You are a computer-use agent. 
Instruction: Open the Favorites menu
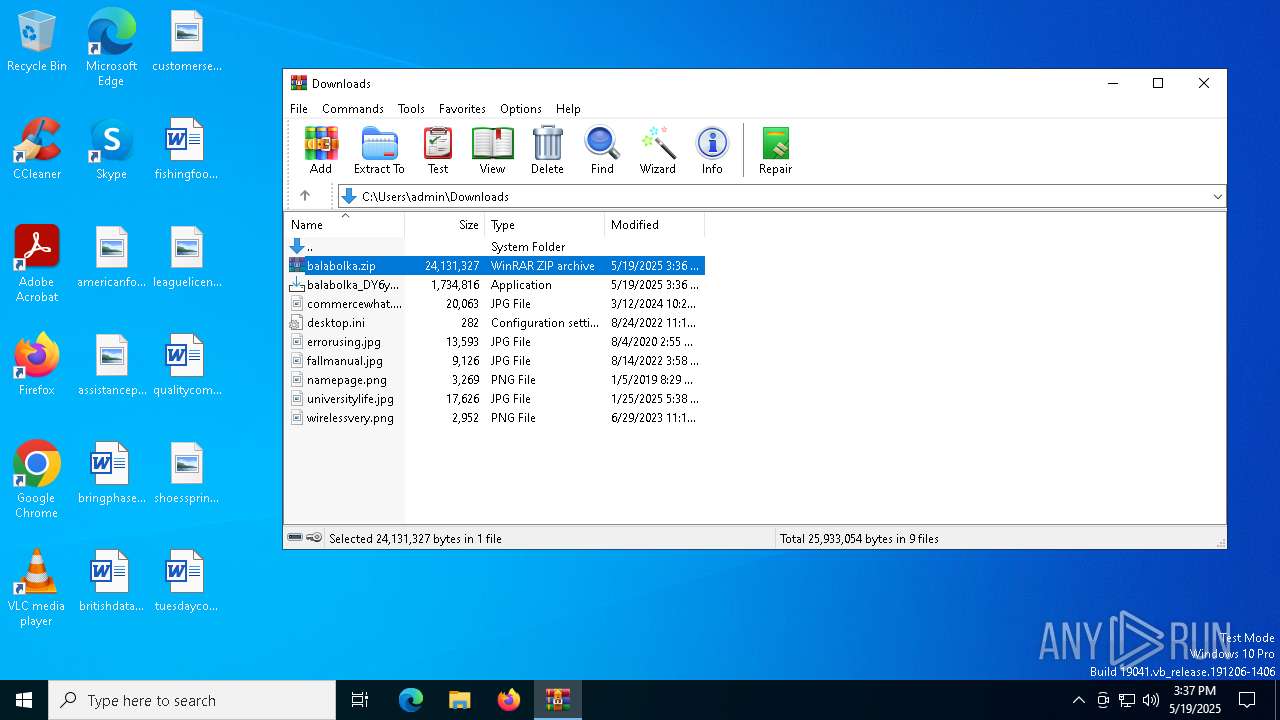pos(462,108)
